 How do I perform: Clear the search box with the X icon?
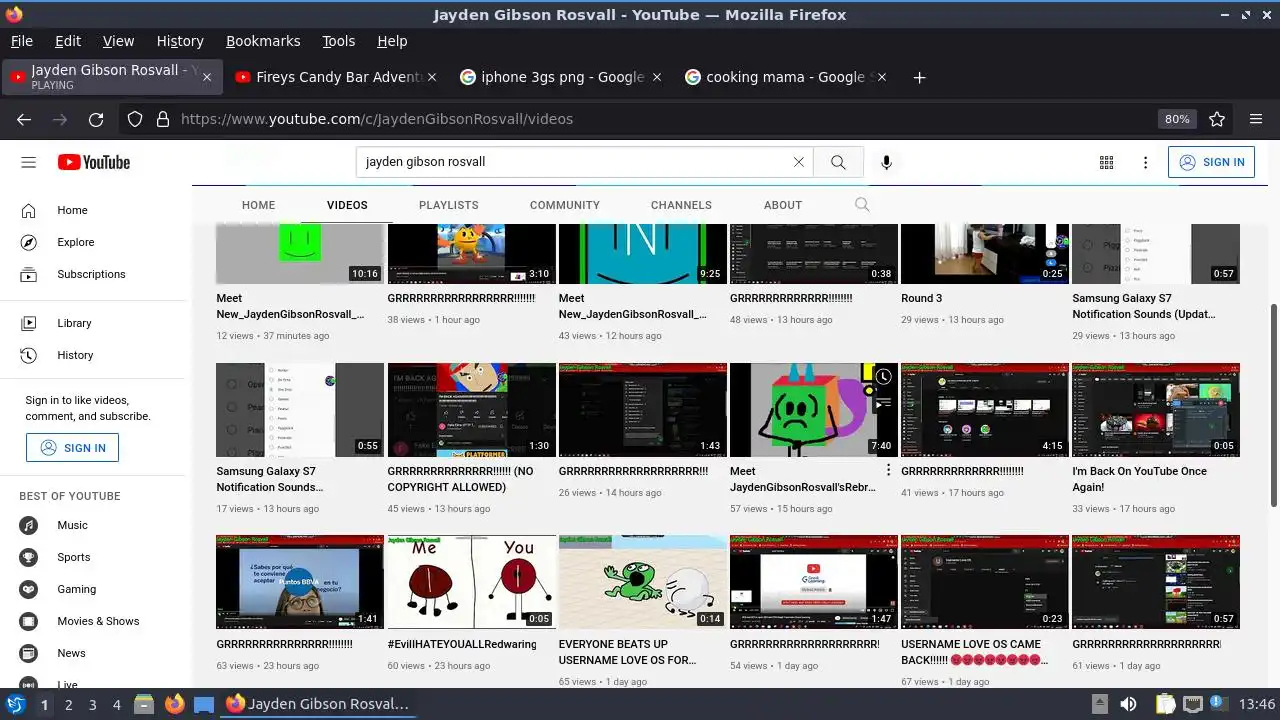[x=798, y=162]
